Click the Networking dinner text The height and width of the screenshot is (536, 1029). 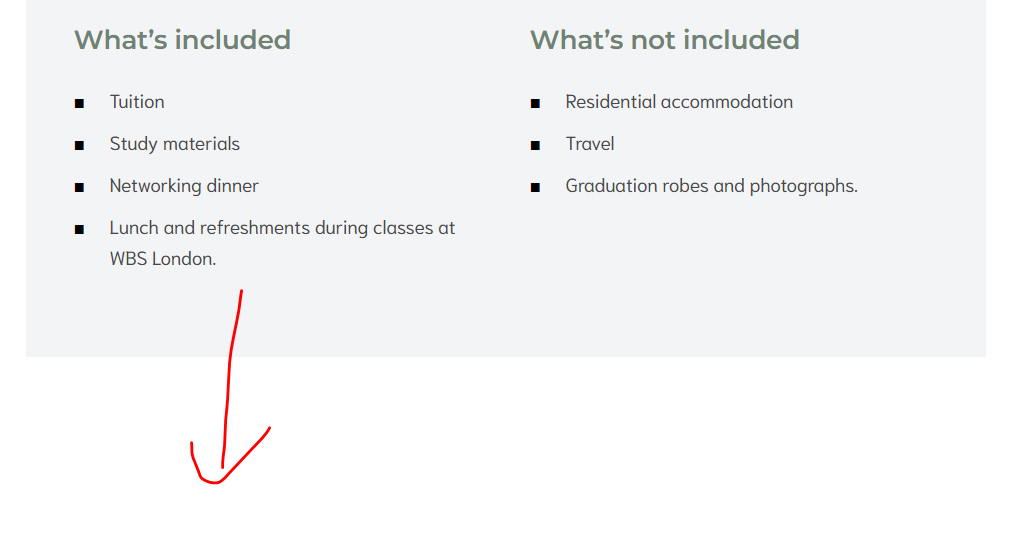point(184,186)
